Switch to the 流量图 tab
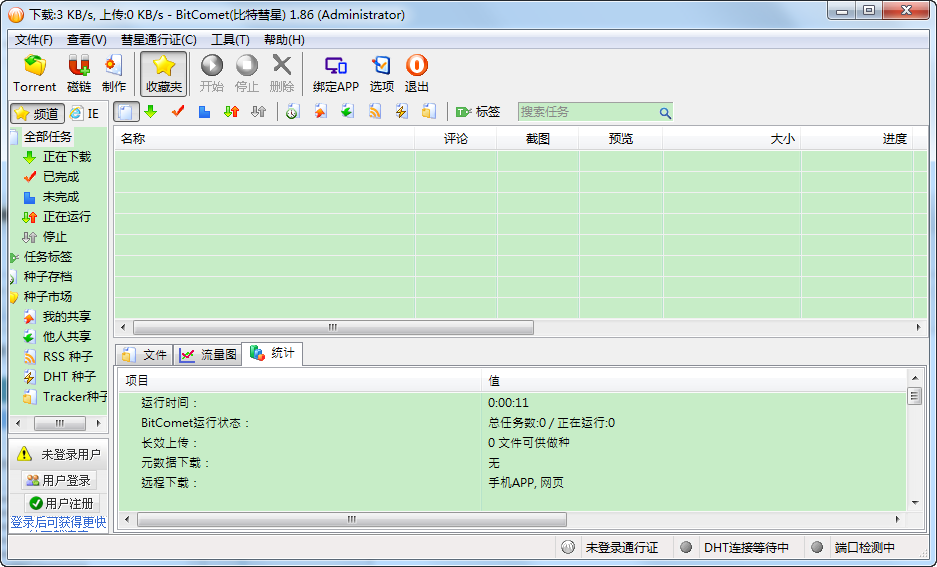The height and width of the screenshot is (567, 937). point(208,355)
